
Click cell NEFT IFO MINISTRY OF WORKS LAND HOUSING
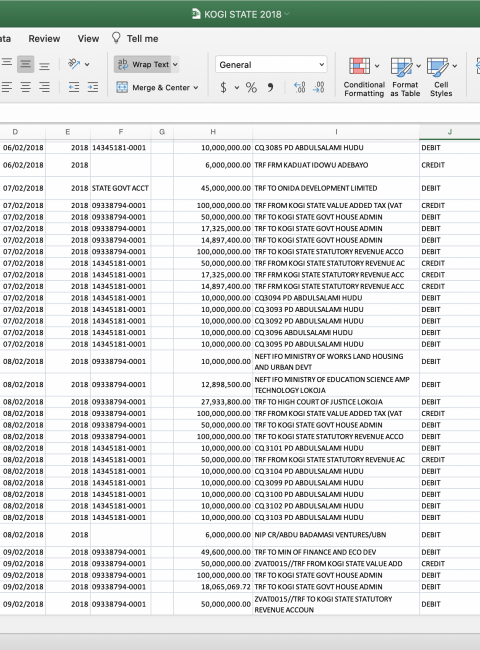tap(336, 361)
